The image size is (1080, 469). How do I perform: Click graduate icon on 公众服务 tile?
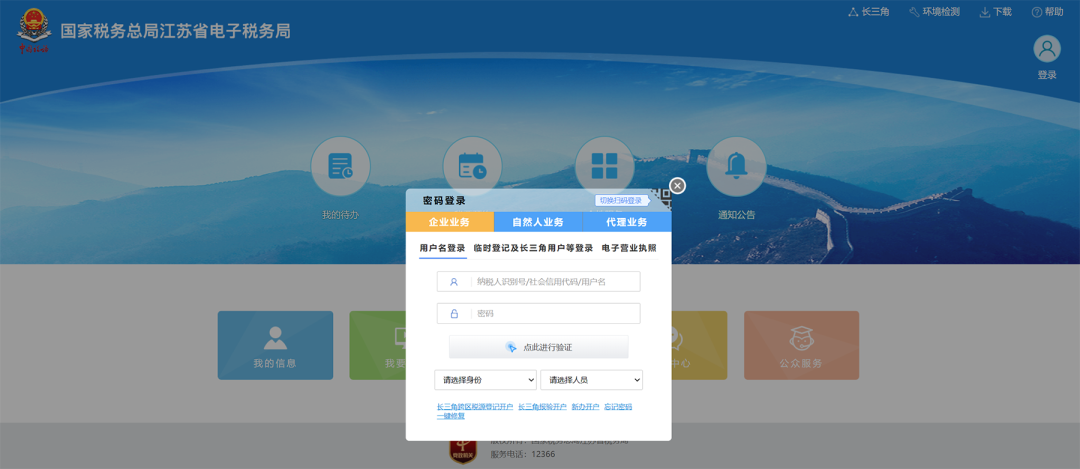(801, 337)
